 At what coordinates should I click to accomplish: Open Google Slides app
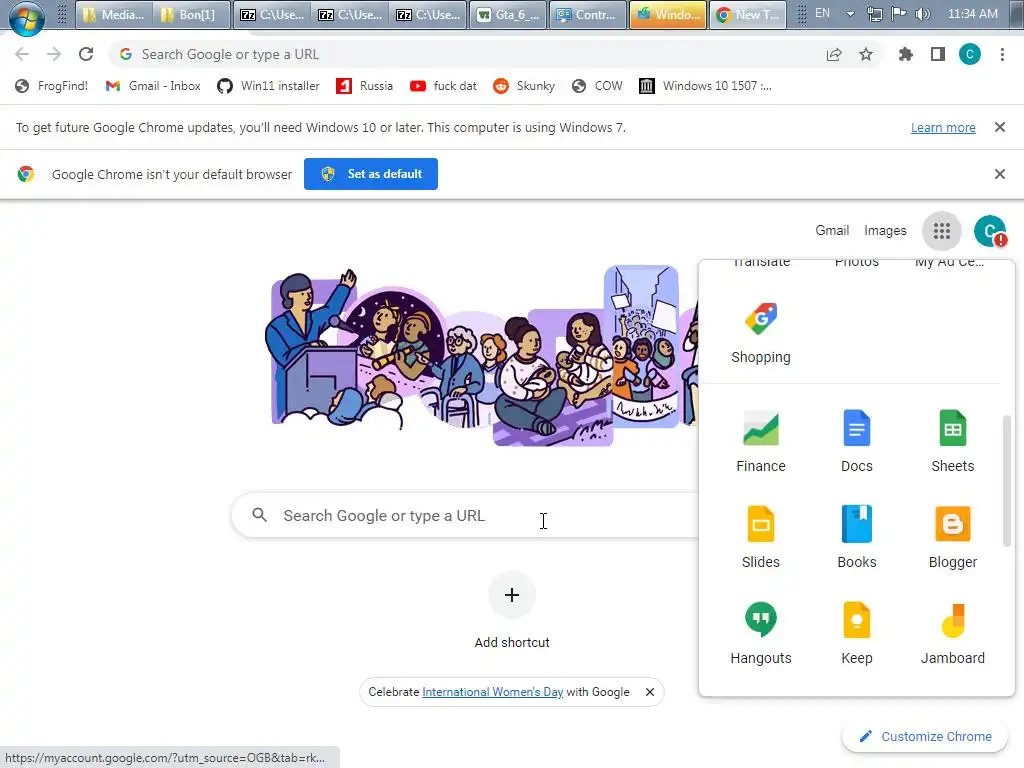761,537
